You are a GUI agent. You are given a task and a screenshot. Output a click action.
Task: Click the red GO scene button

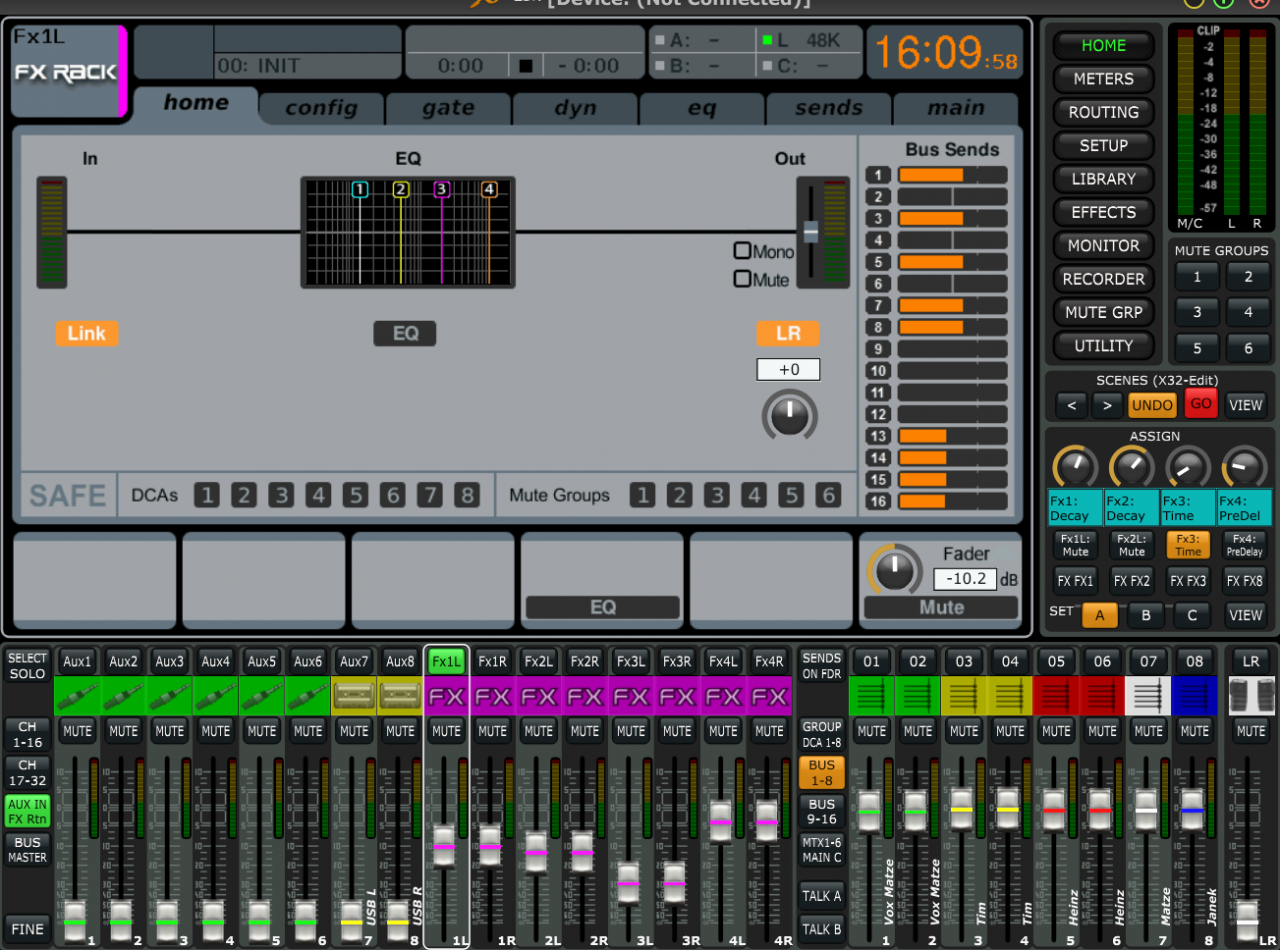1200,405
